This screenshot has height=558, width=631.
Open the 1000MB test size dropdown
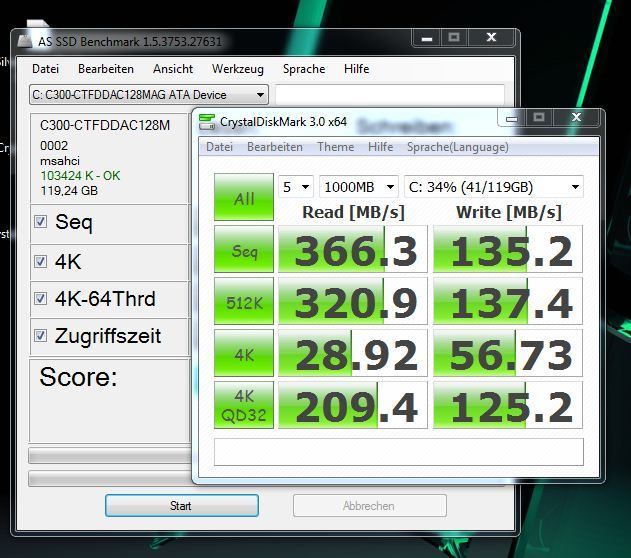359,187
